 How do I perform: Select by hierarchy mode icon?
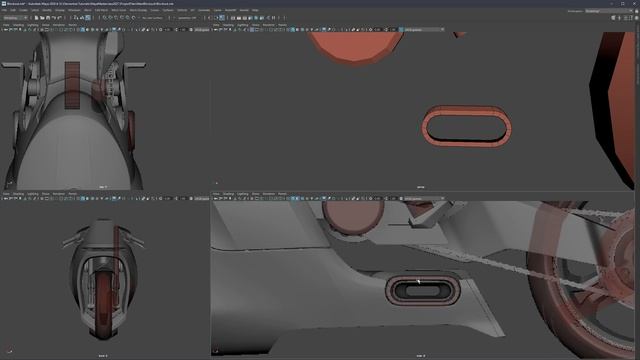(x=76, y=18)
